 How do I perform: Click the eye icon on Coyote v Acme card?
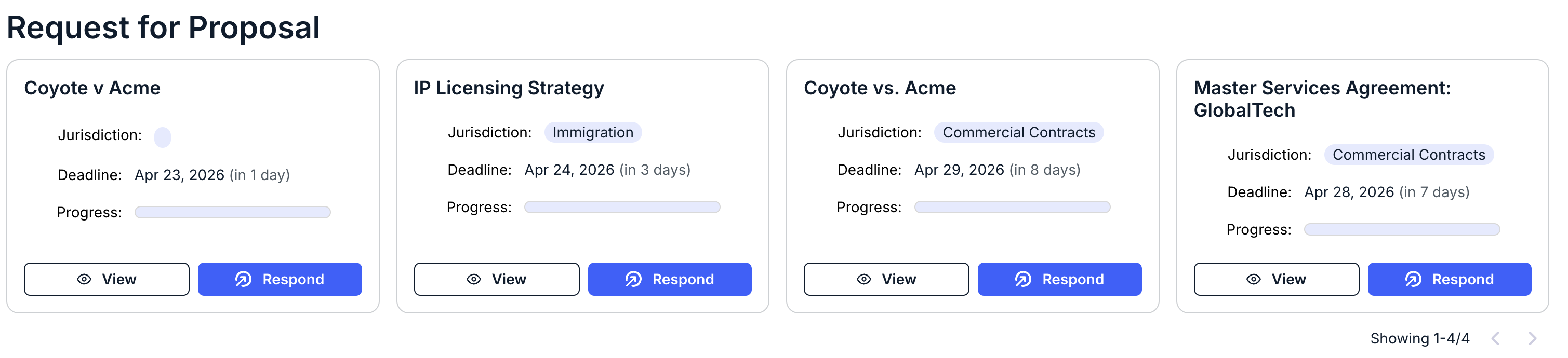(x=84, y=279)
